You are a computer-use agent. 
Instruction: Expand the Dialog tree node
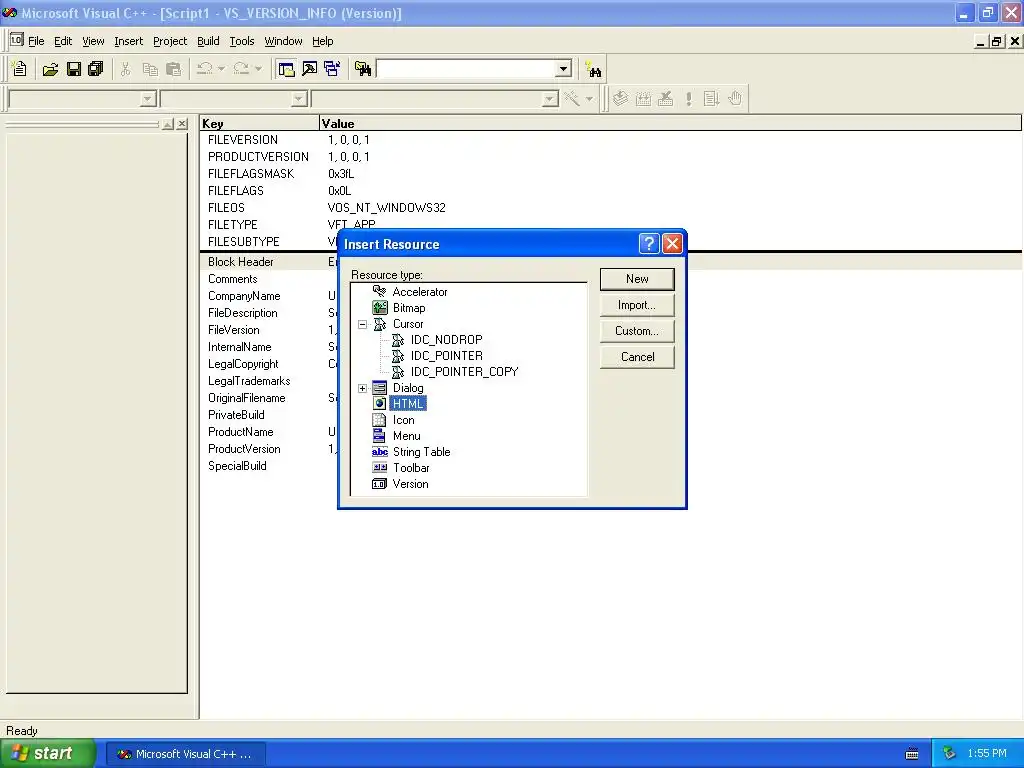pos(362,388)
